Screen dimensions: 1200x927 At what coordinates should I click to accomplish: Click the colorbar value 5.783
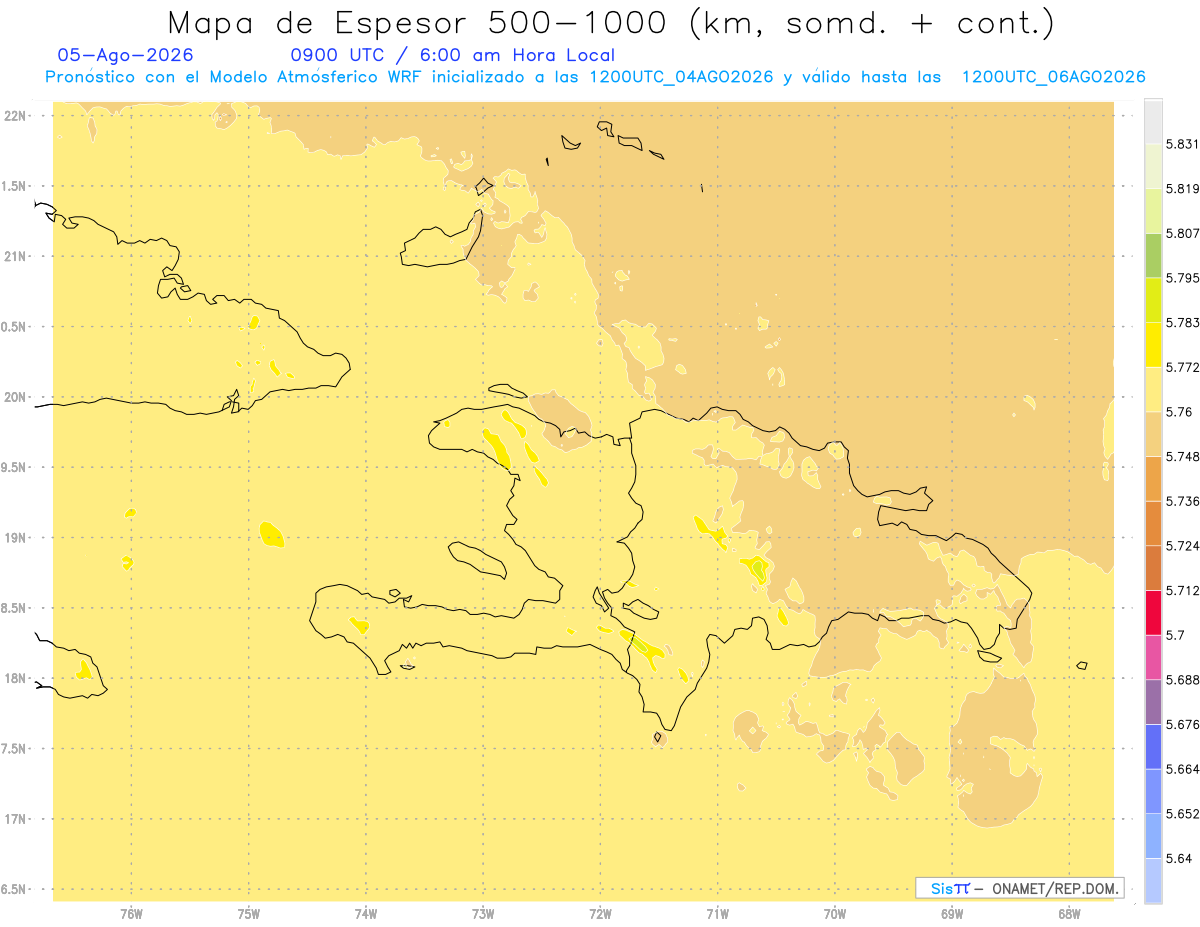[x=1183, y=322]
